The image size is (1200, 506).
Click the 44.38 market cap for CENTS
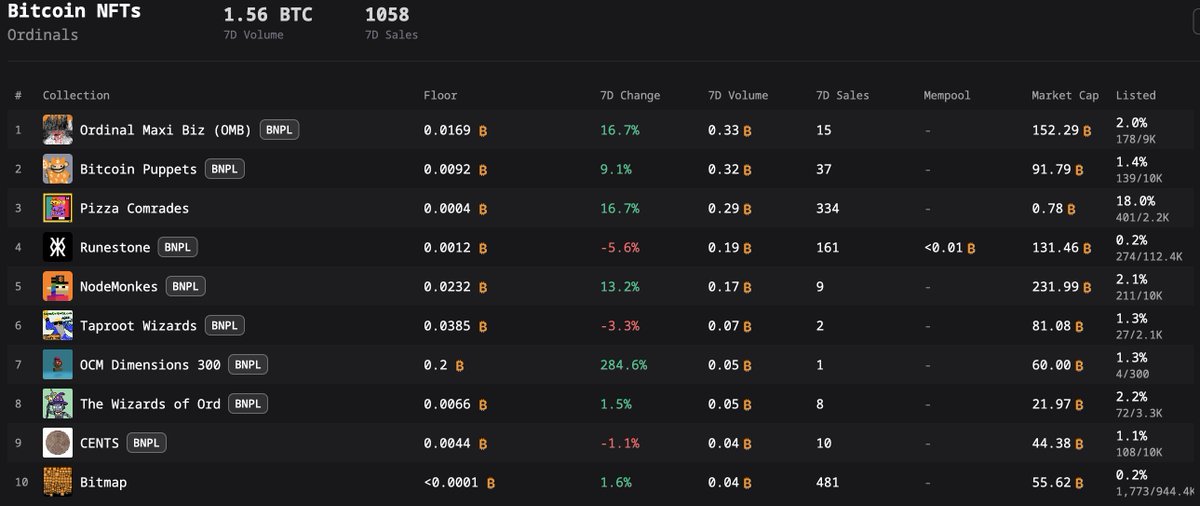pos(1051,443)
